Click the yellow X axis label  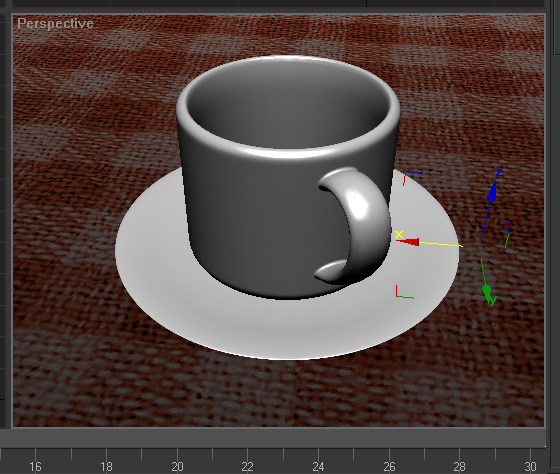click(399, 234)
